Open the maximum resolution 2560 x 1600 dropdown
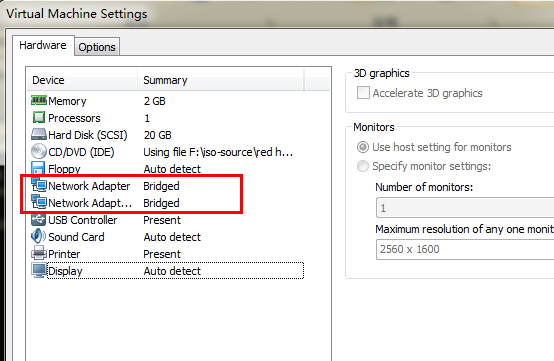This screenshot has height=361, width=554. [465, 249]
